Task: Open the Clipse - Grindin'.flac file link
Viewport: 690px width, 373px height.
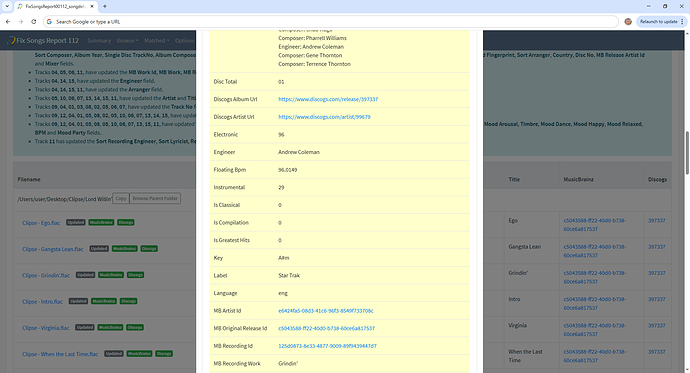Action: 46,275
